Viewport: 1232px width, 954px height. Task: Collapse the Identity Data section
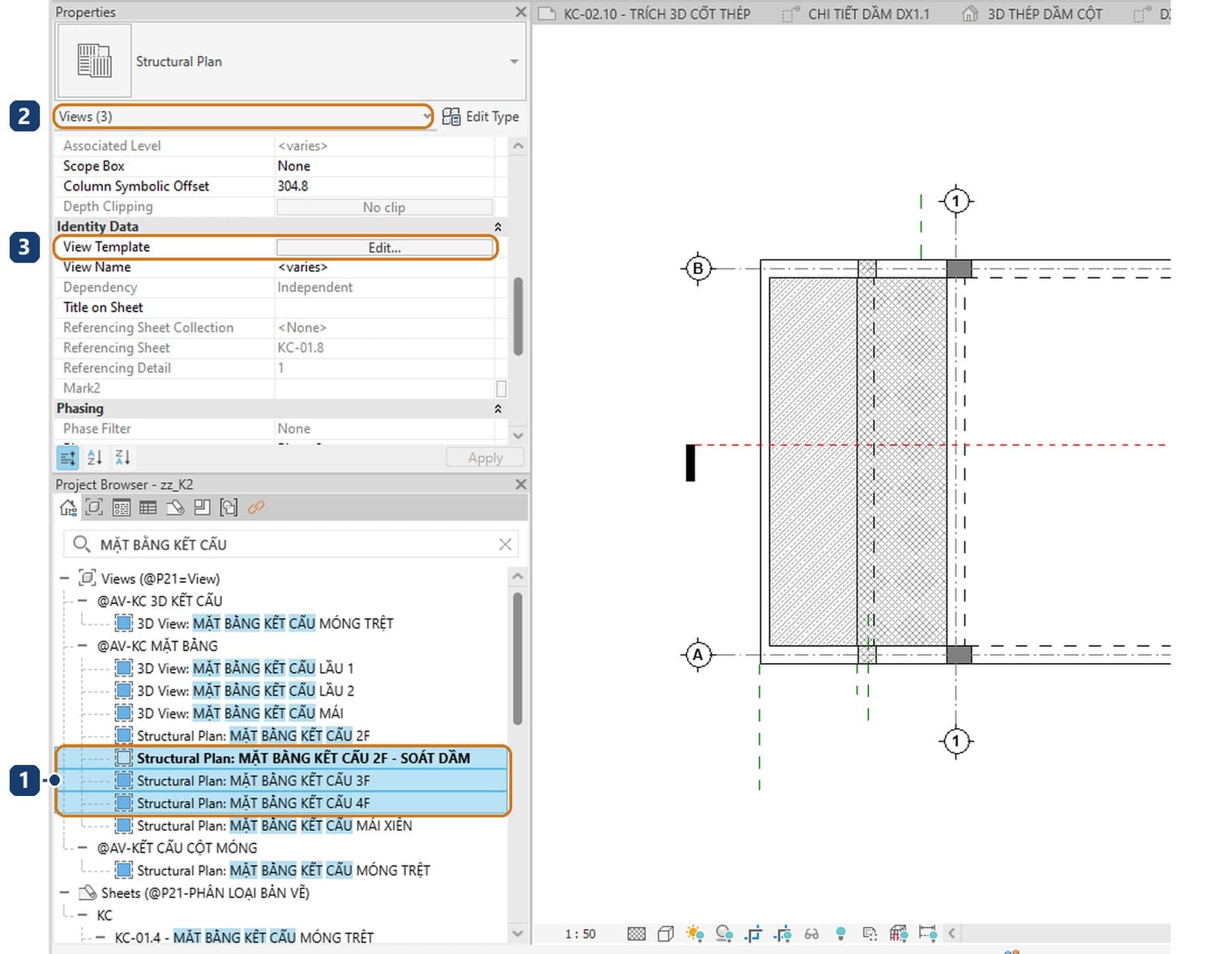click(498, 227)
